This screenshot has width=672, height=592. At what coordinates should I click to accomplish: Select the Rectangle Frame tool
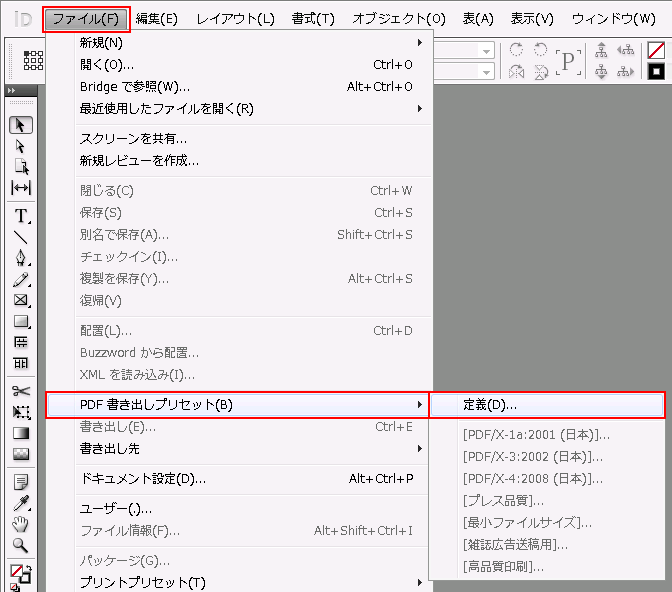click(21, 300)
